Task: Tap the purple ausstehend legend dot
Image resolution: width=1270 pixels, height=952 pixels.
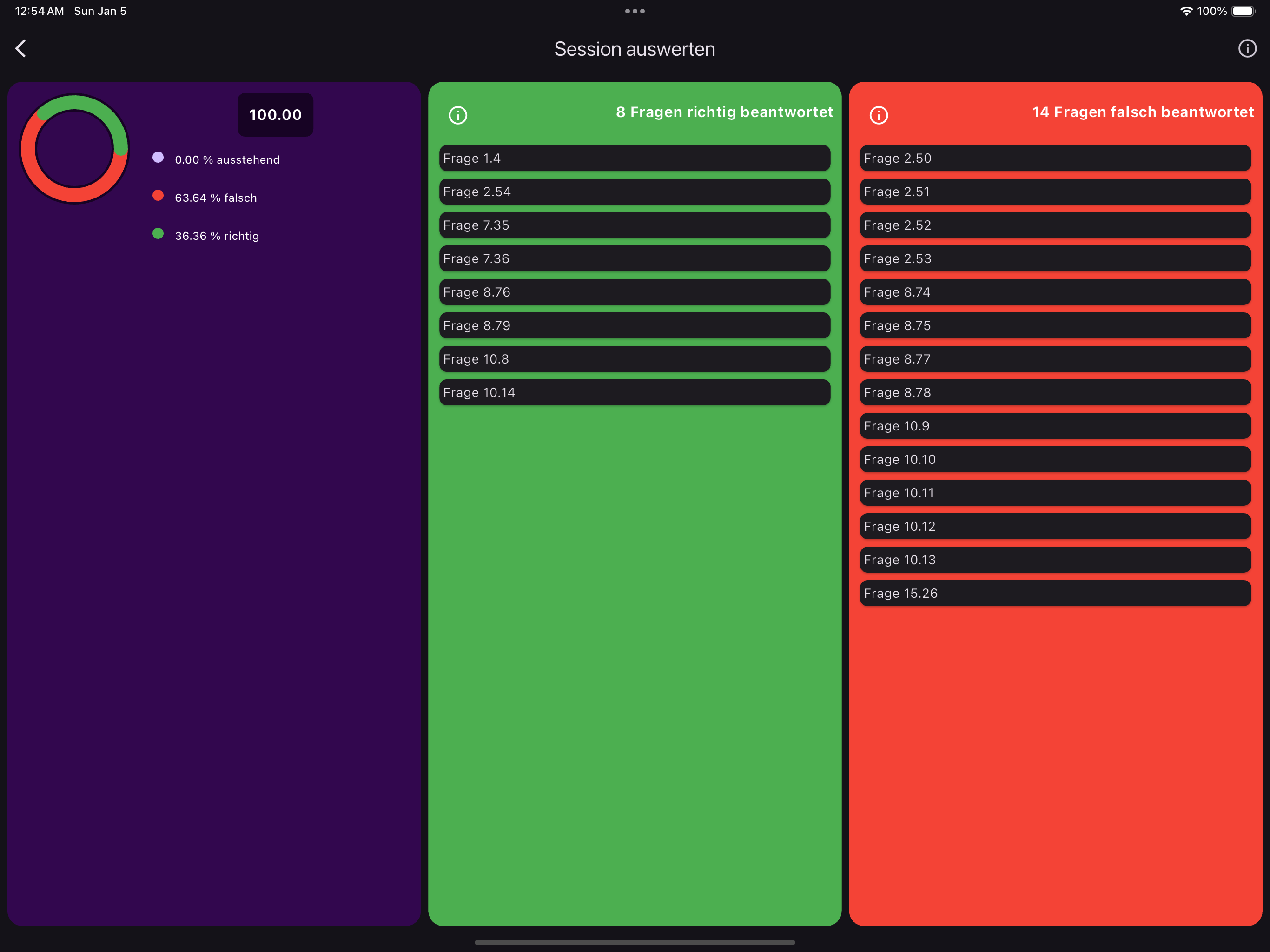Action: click(158, 157)
